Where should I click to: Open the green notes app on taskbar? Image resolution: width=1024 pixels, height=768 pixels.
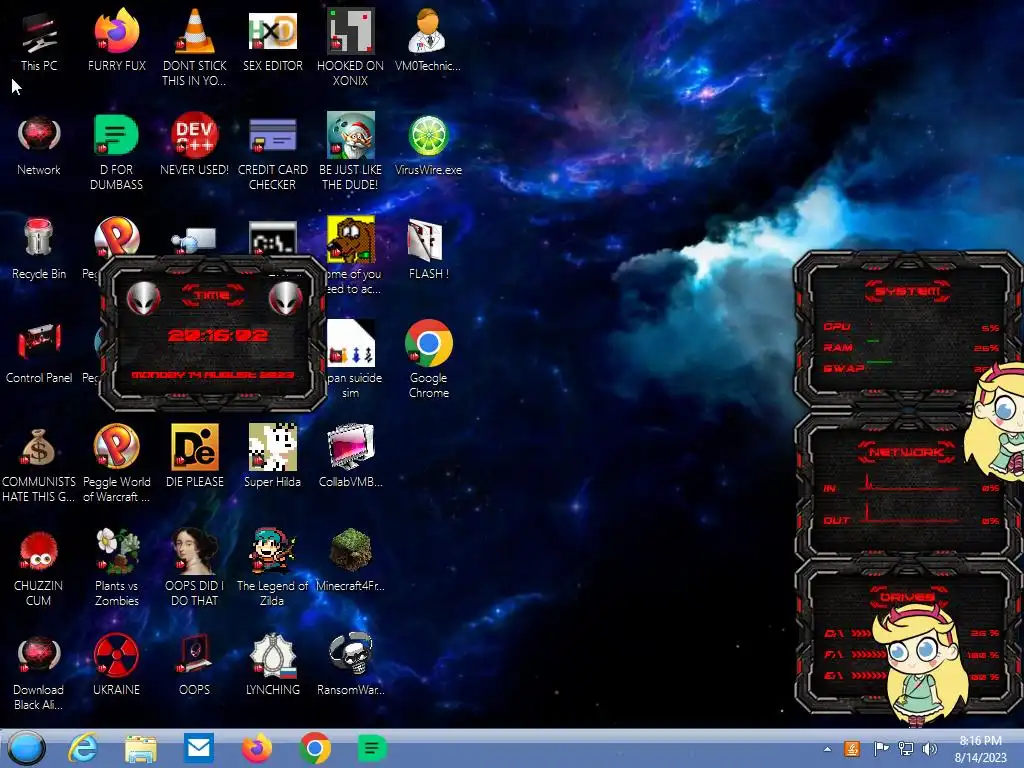(372, 748)
